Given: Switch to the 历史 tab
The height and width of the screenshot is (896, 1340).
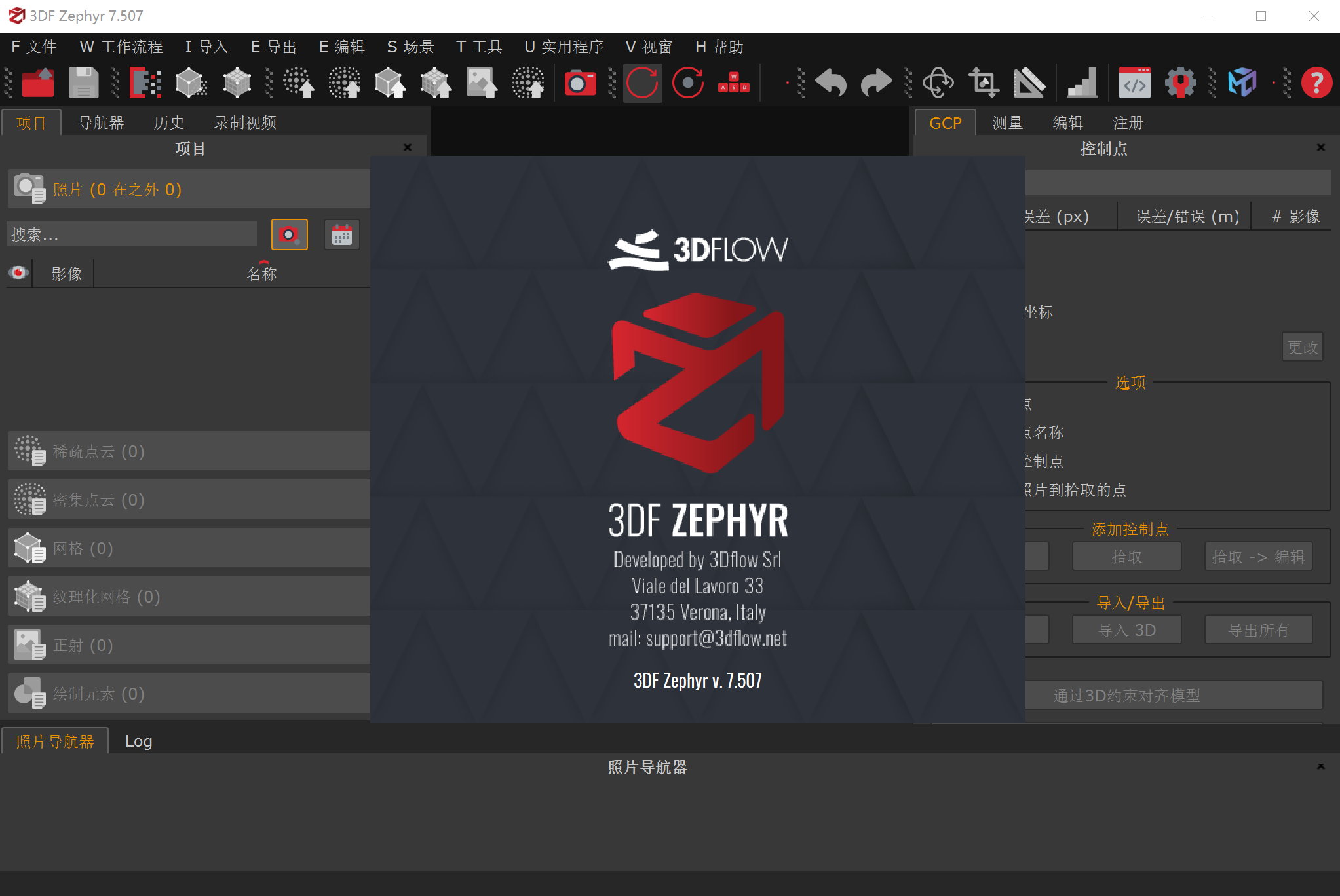Looking at the screenshot, I should 169,122.
